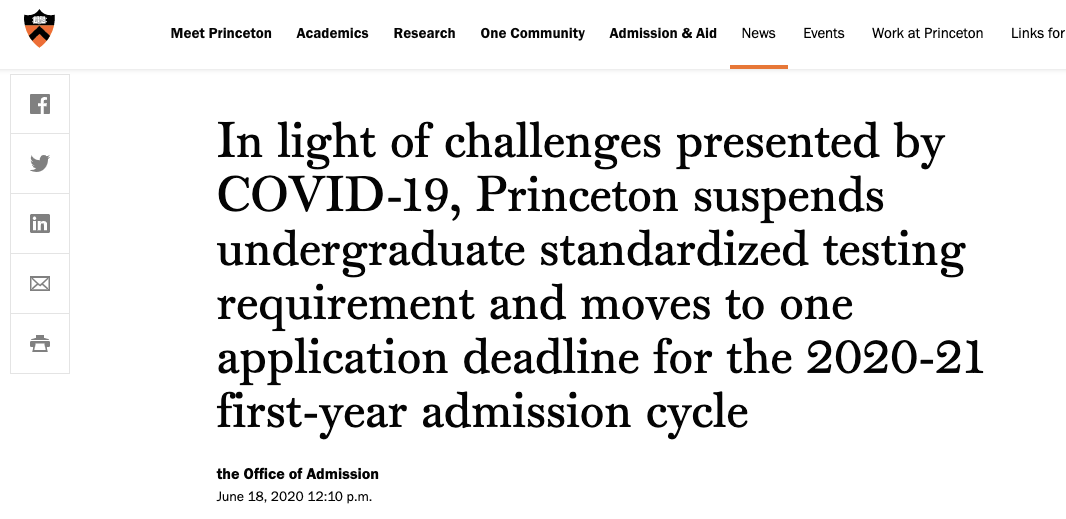Click the orange underline beneath News
This screenshot has height=519, width=1066.
(x=759, y=67)
